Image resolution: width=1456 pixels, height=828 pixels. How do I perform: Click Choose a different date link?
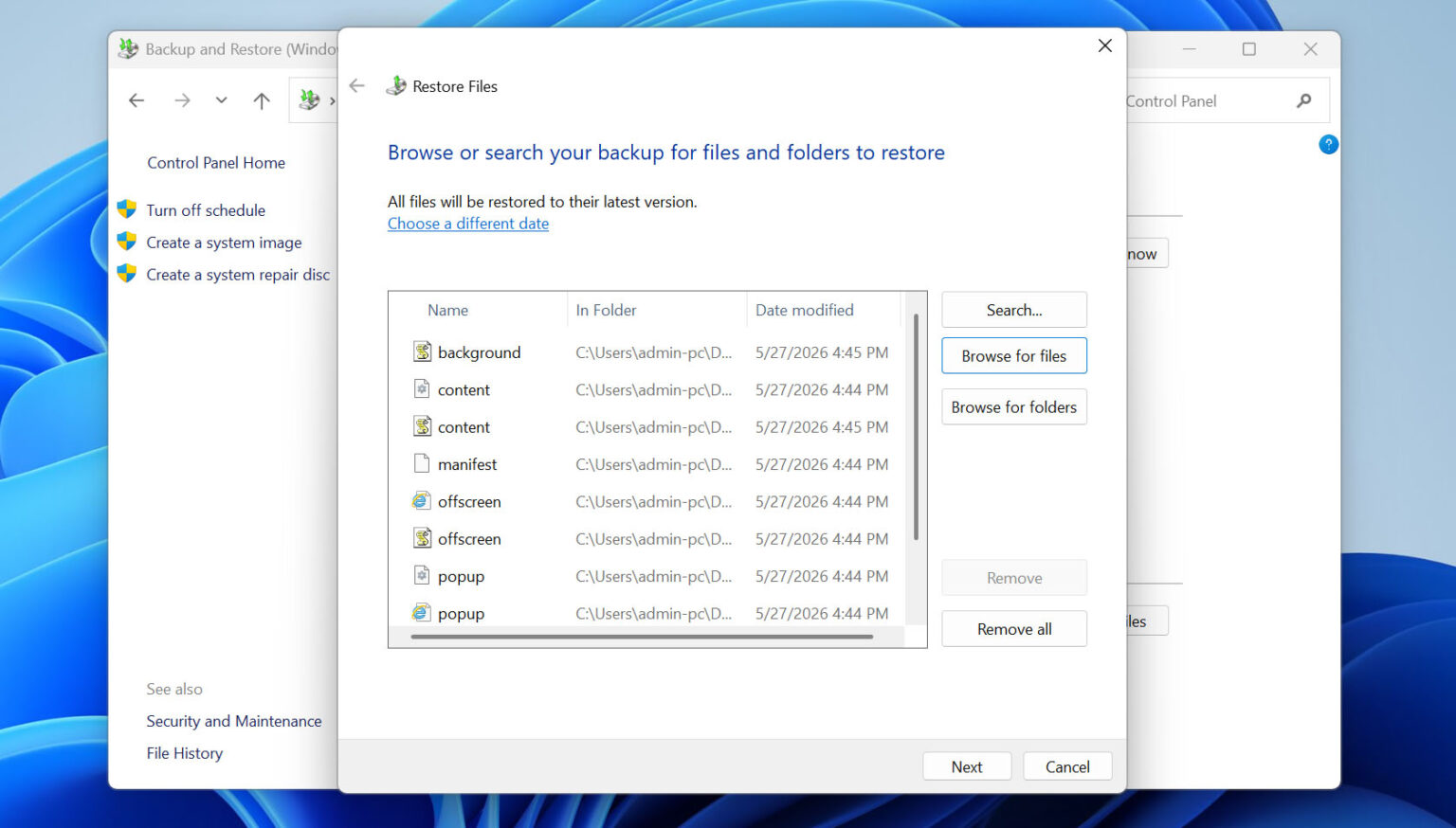(468, 224)
